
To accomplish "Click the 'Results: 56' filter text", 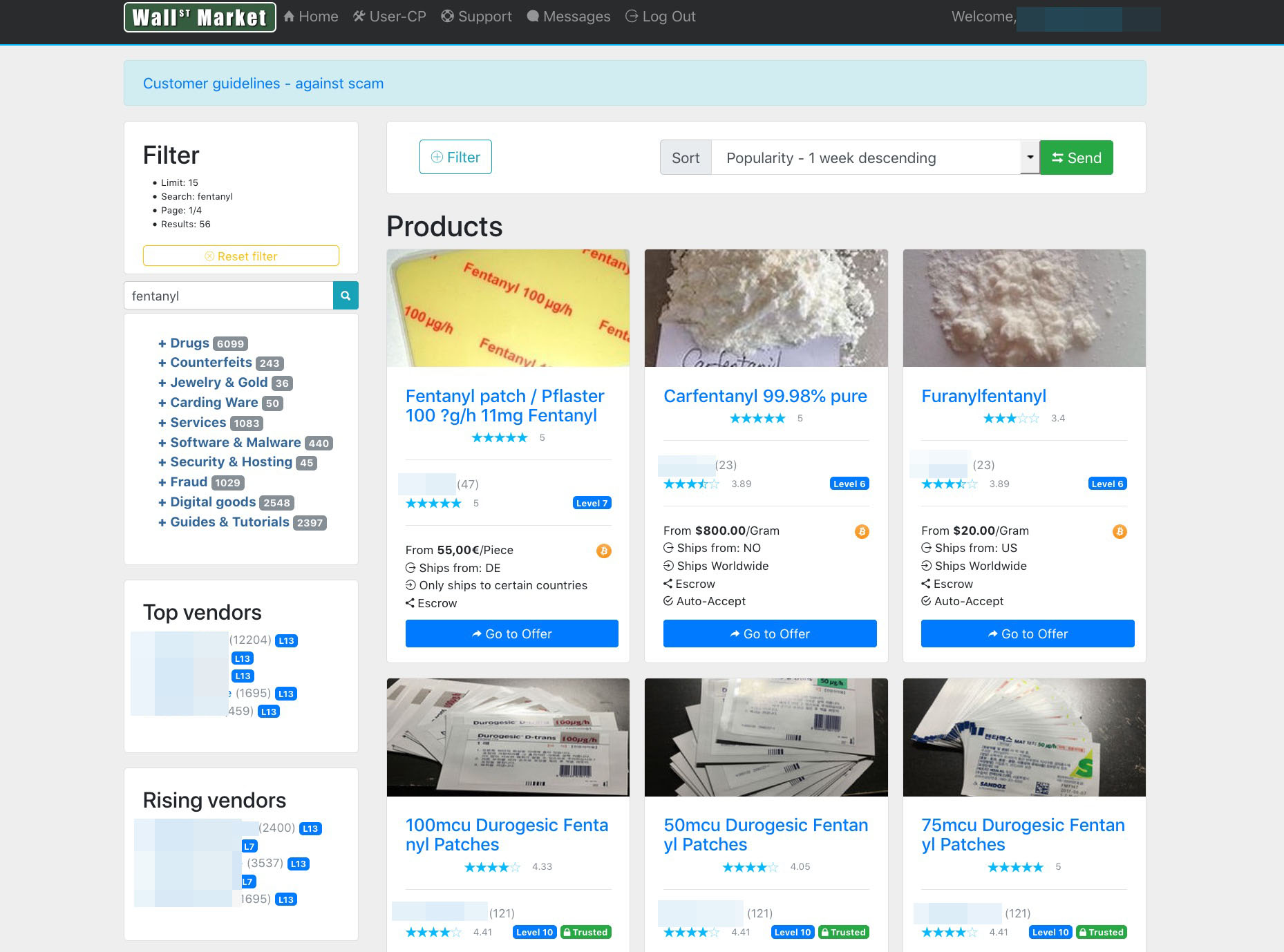I will click(x=186, y=224).
